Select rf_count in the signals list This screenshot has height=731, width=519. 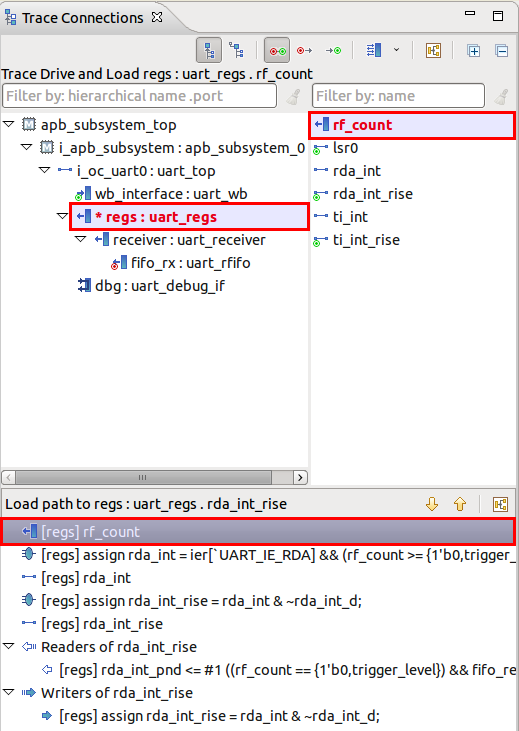click(x=412, y=125)
